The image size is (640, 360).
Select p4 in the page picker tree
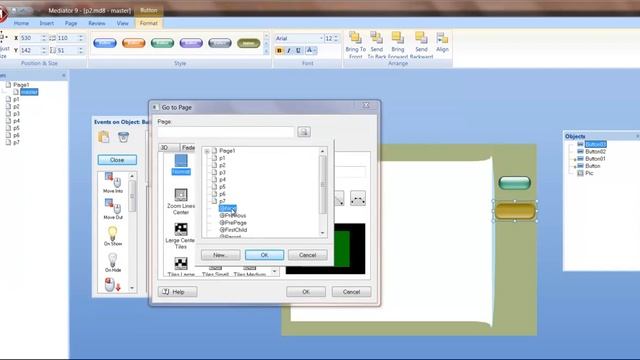[x=222, y=180]
